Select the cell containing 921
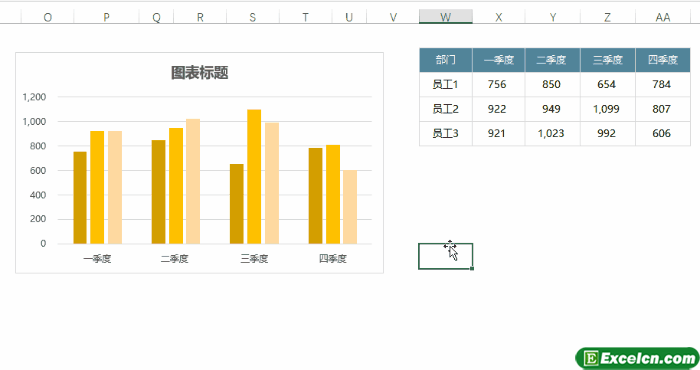 click(x=499, y=133)
